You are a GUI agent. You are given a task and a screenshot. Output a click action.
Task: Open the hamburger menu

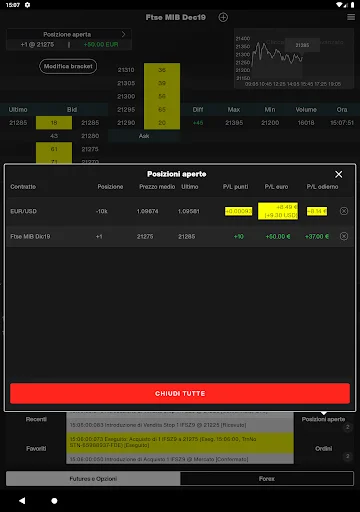[x=351, y=17]
